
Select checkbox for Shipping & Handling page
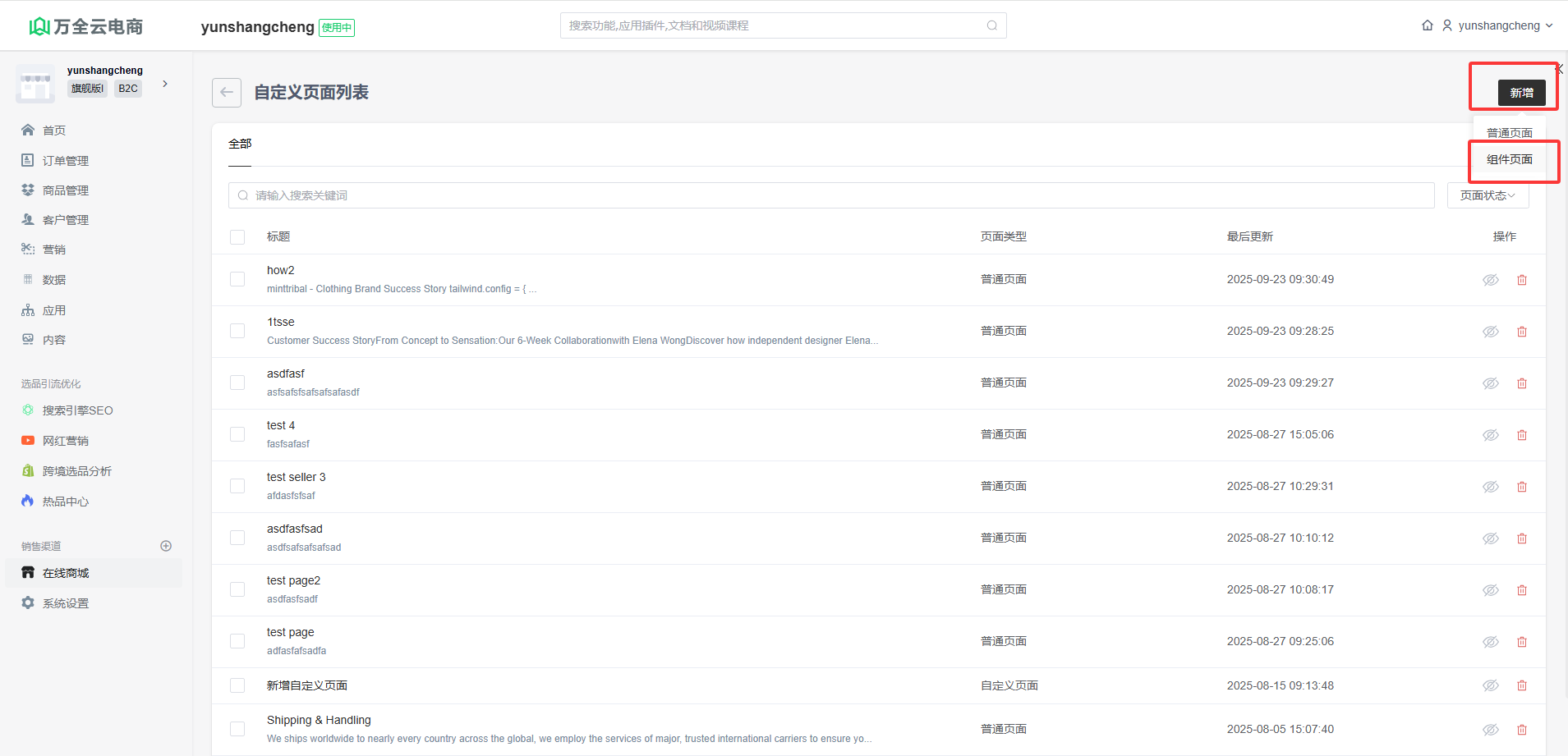point(237,729)
